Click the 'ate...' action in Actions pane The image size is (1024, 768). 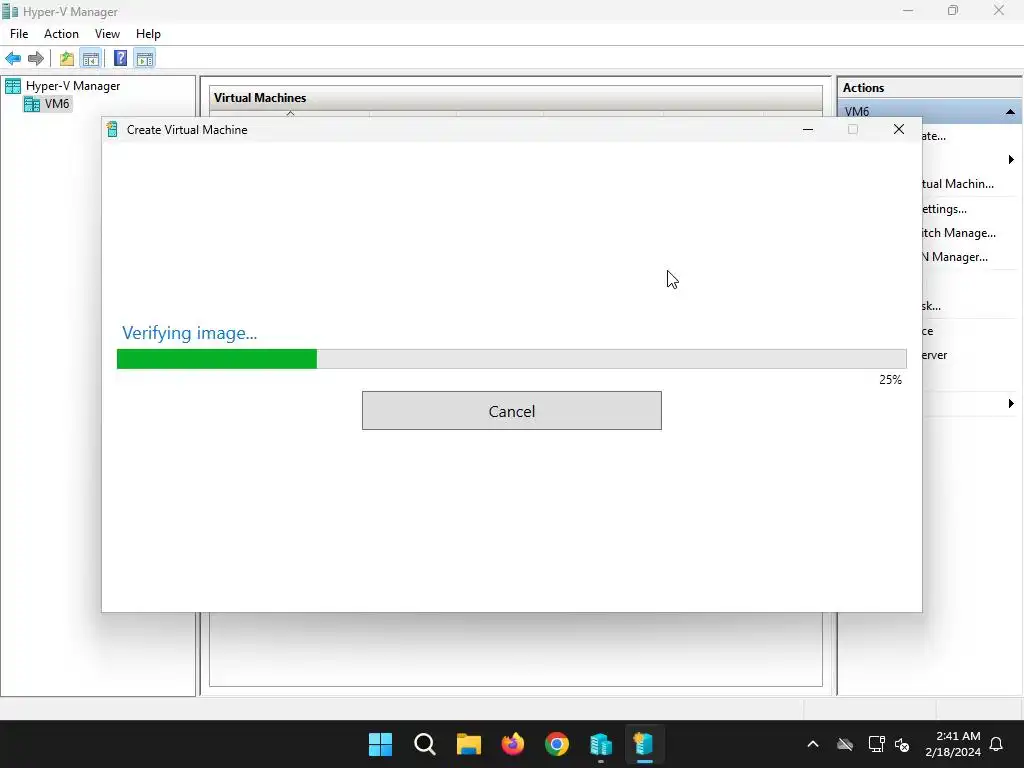[x=935, y=136]
